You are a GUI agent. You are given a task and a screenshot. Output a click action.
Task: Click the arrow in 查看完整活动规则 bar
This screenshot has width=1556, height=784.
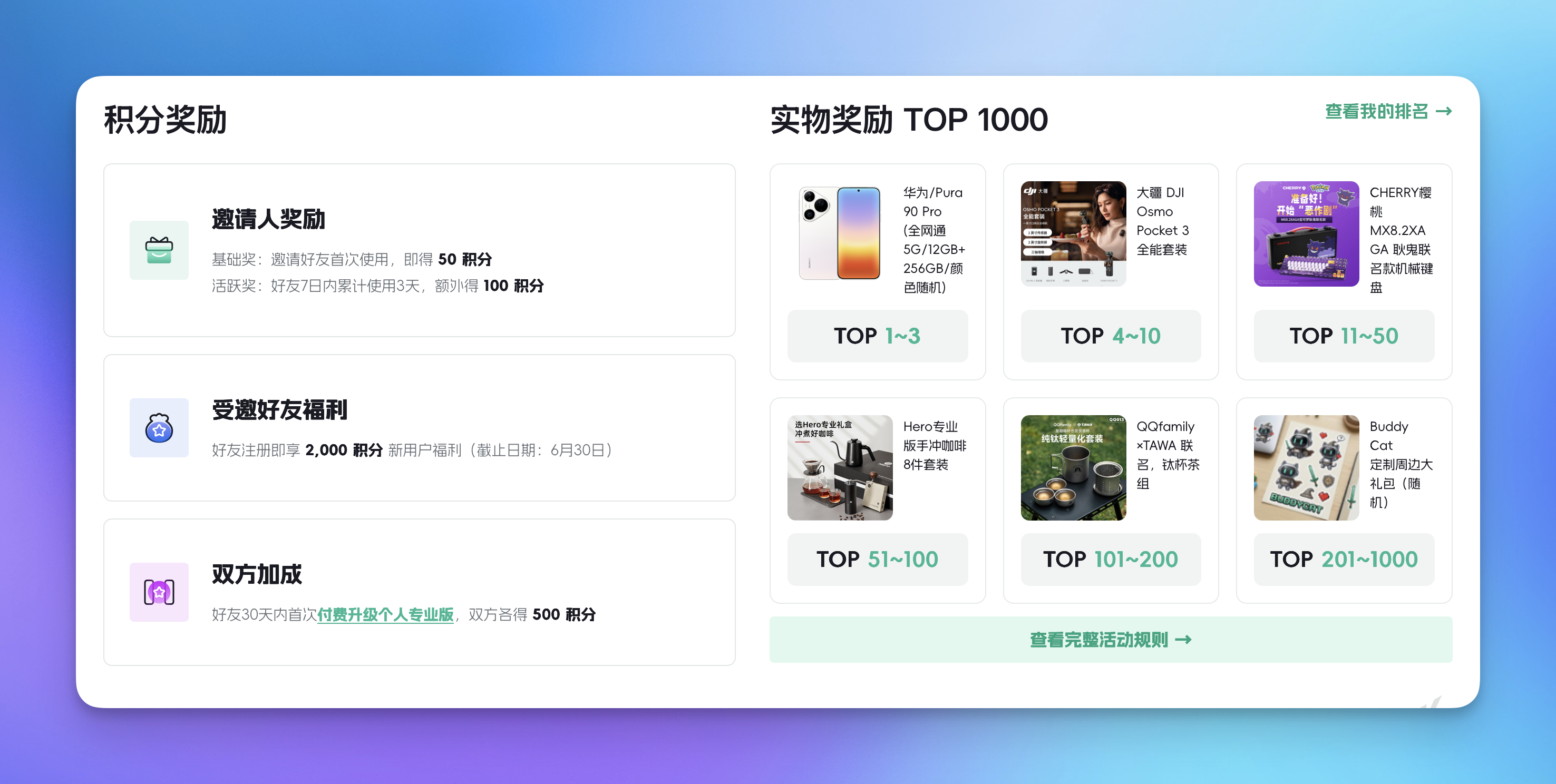(1183, 640)
